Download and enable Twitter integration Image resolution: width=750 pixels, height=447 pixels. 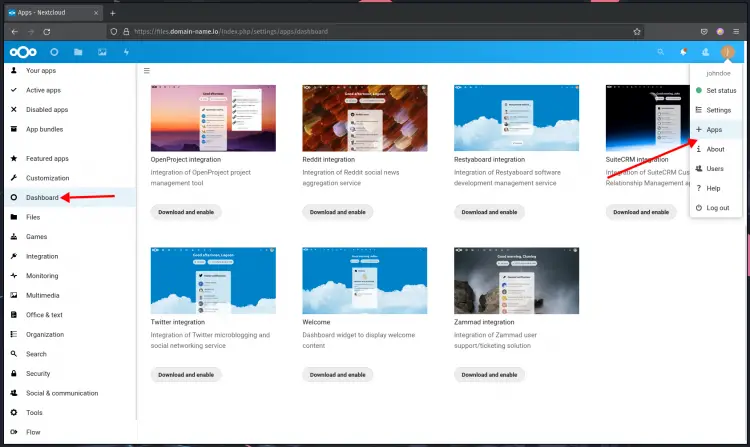(x=186, y=375)
